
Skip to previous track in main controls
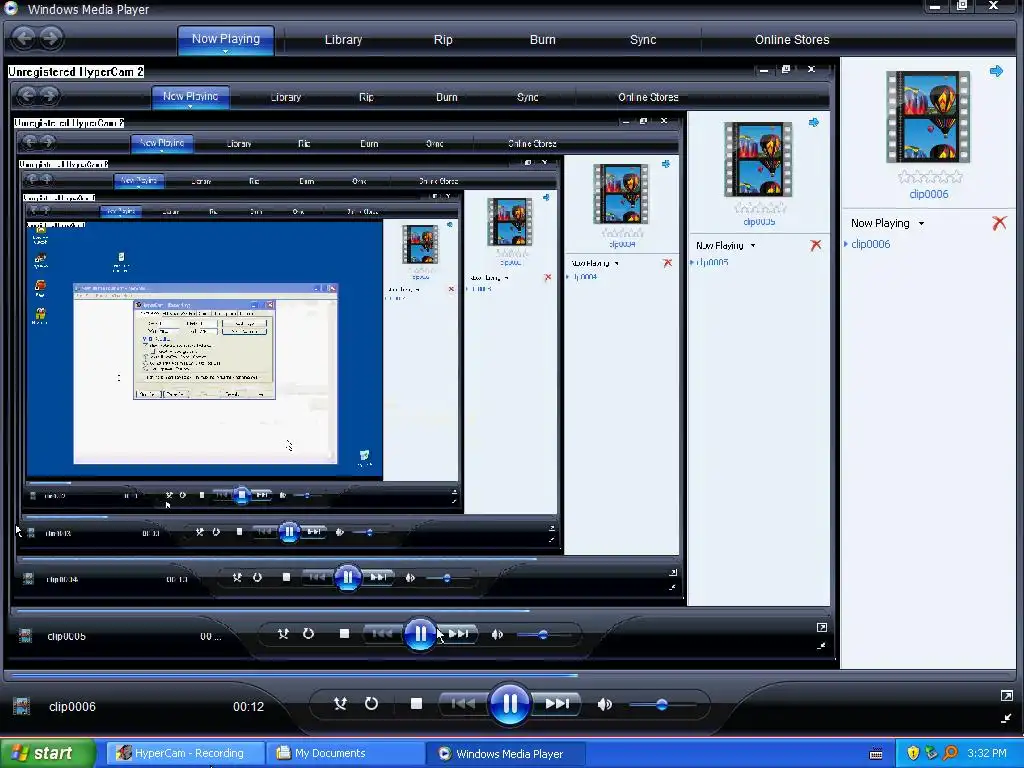coord(464,703)
